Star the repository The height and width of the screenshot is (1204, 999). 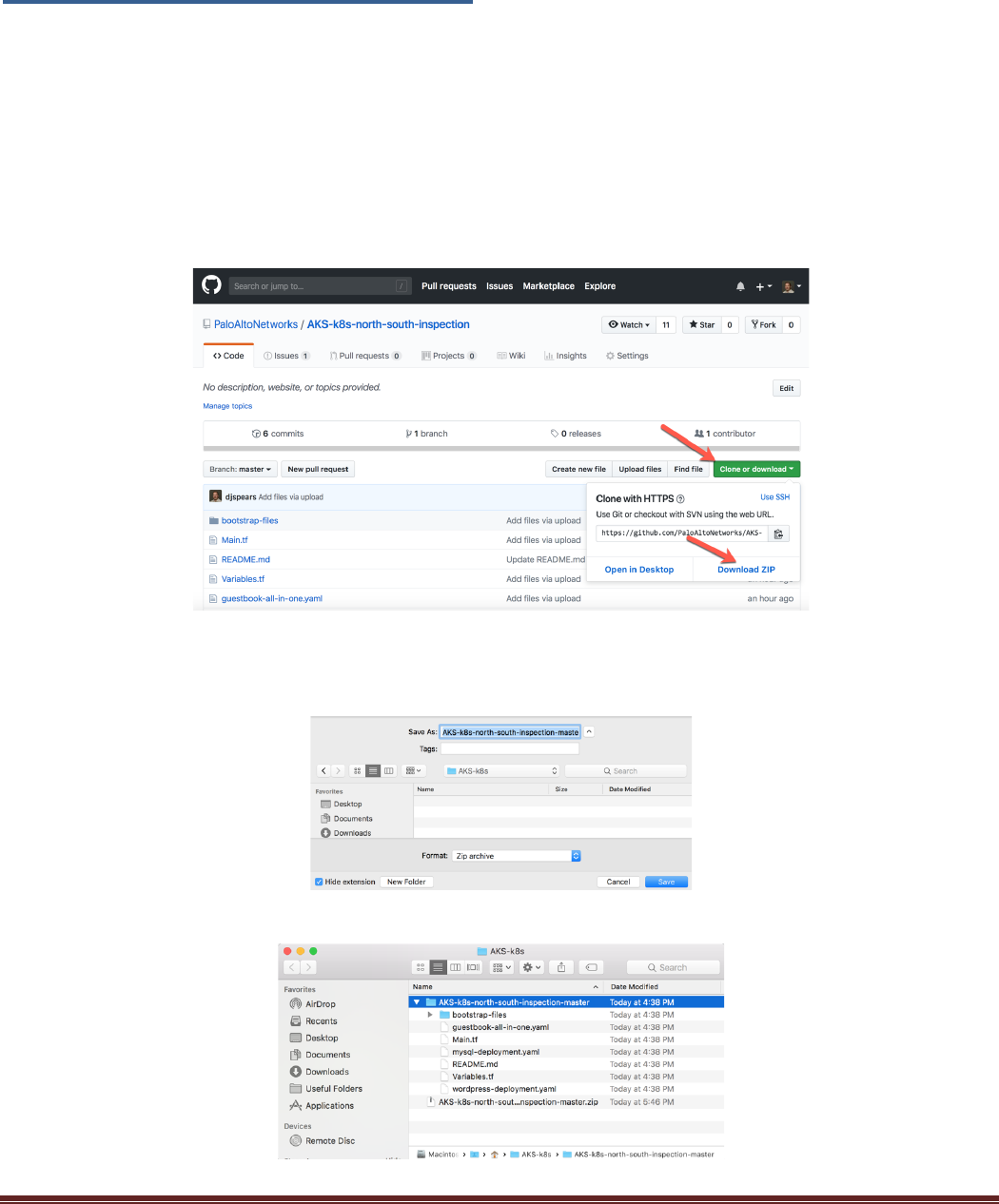pos(702,324)
